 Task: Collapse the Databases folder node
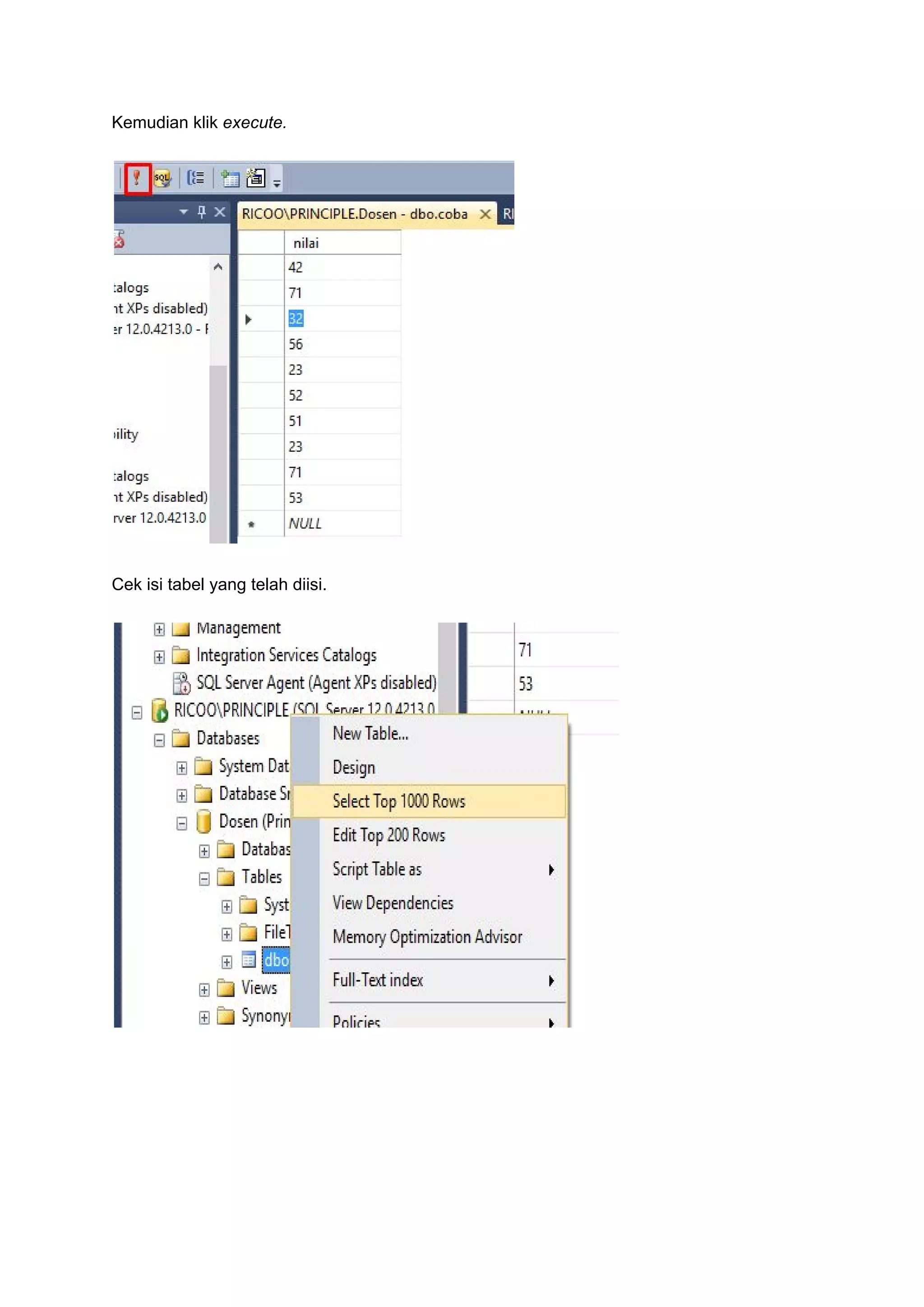[x=159, y=740]
